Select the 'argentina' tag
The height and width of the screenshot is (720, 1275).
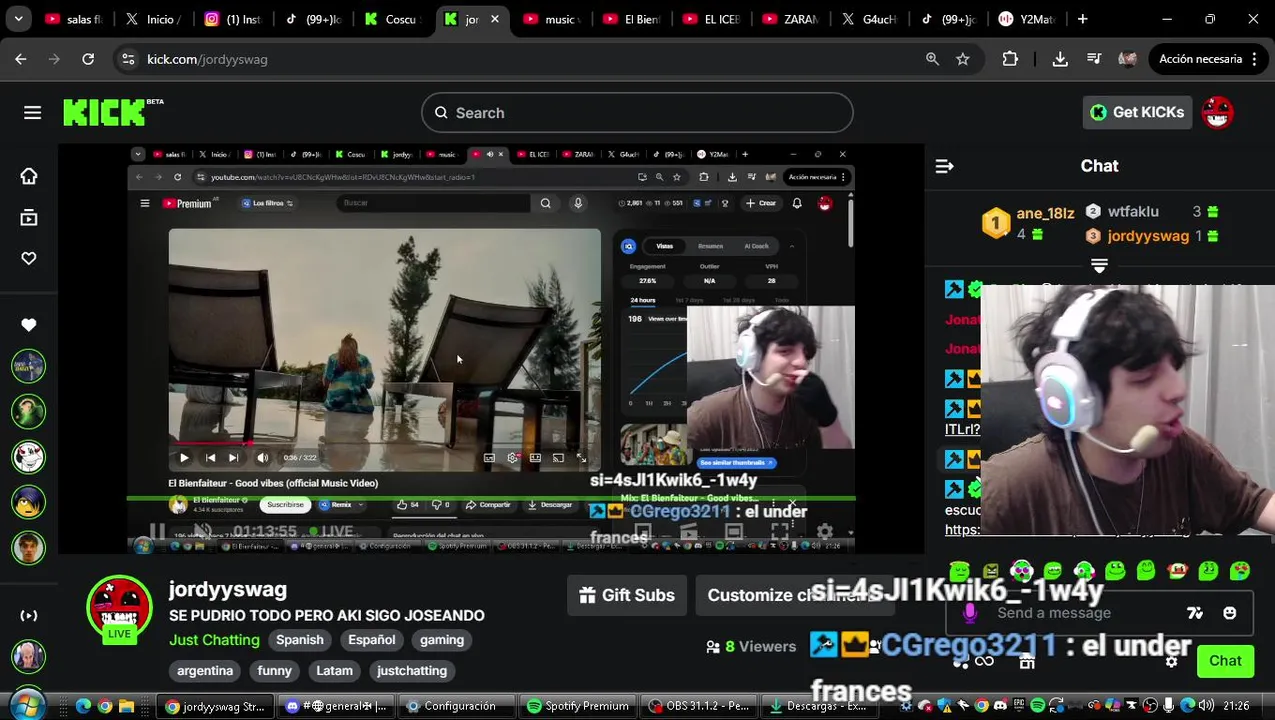coord(205,671)
